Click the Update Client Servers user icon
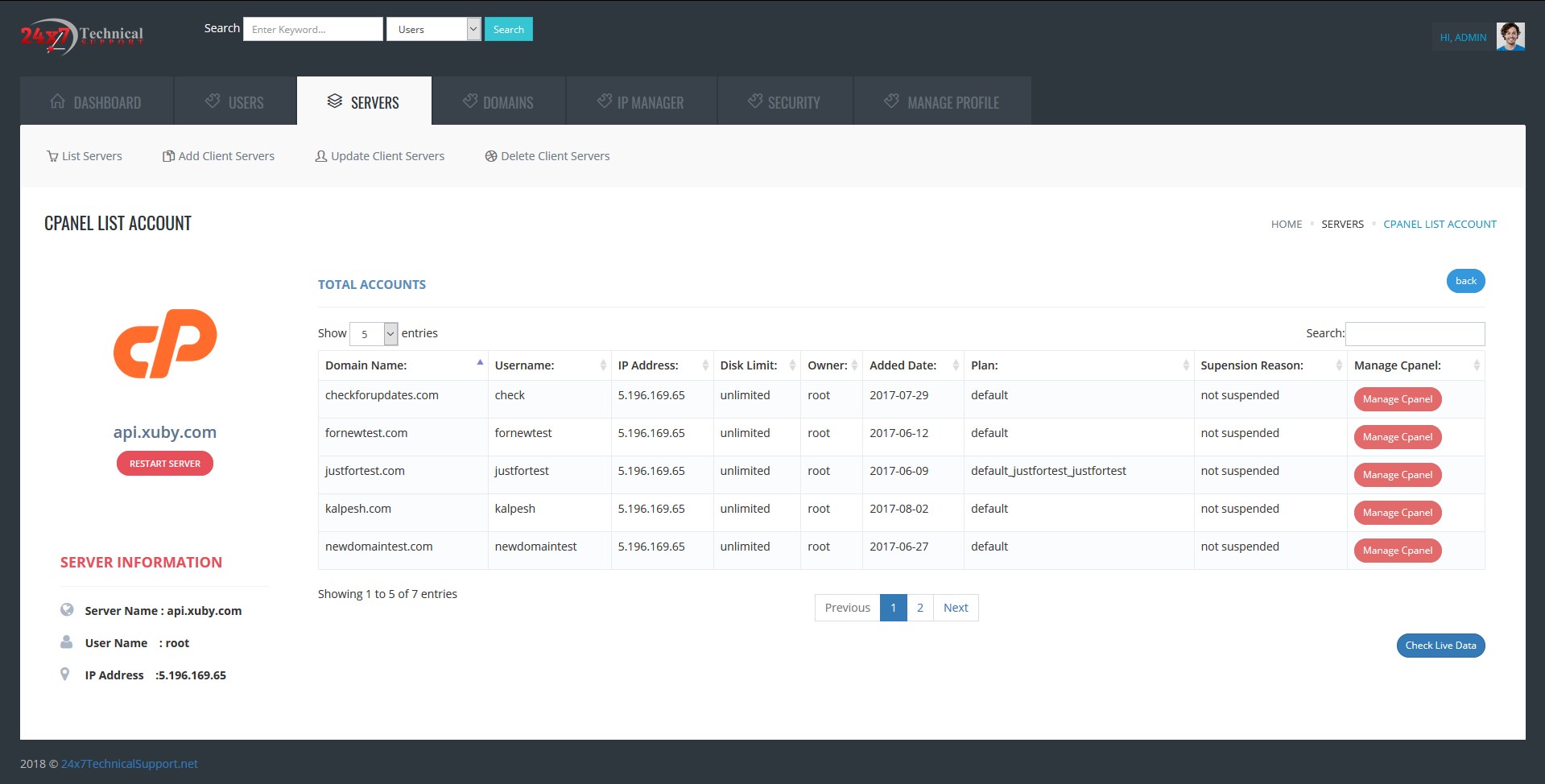1545x784 pixels. pyautogui.click(x=320, y=156)
